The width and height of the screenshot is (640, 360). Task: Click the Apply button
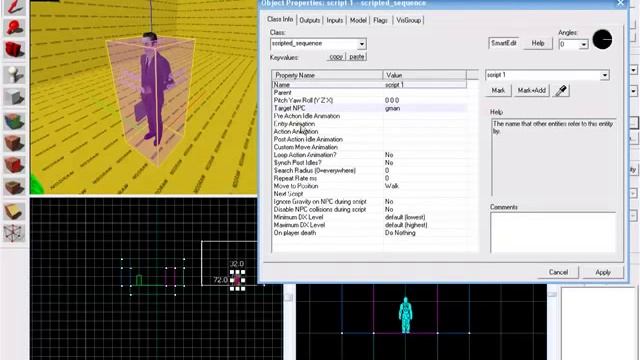click(x=602, y=272)
